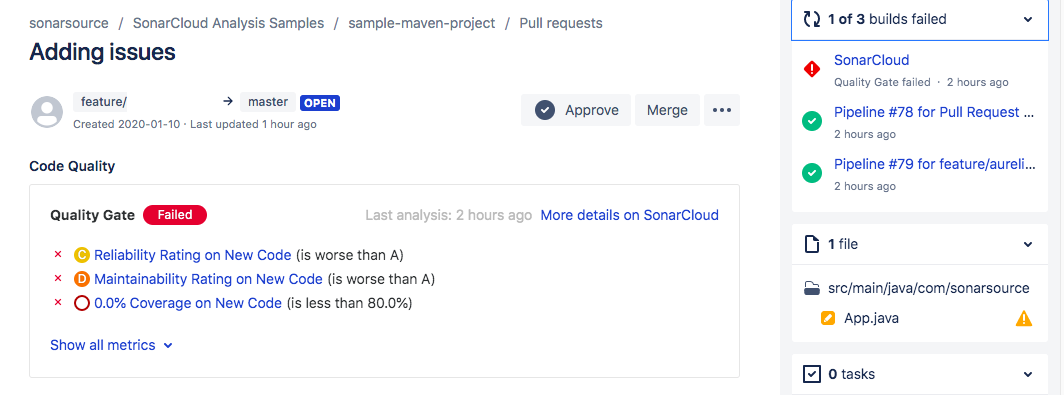Click the tasks checkbox icon
This screenshot has height=395, width=1064.
(x=812, y=374)
